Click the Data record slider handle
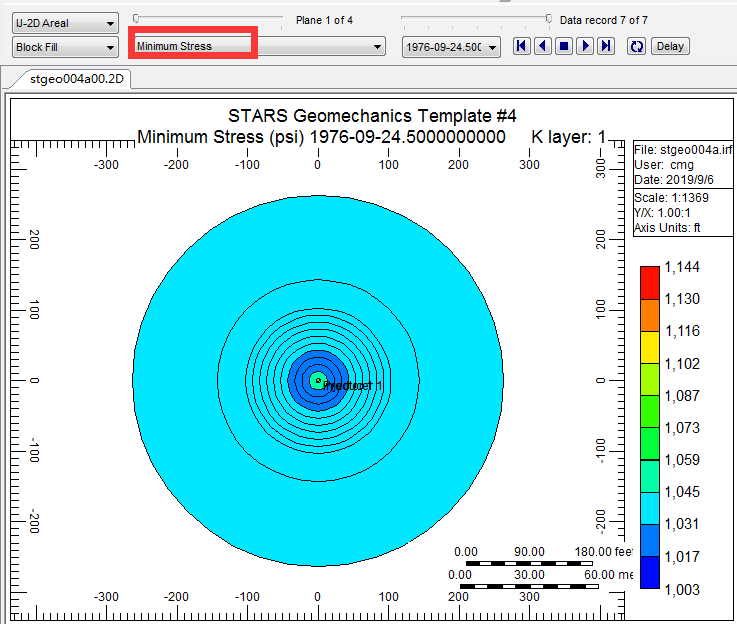 coord(548,18)
